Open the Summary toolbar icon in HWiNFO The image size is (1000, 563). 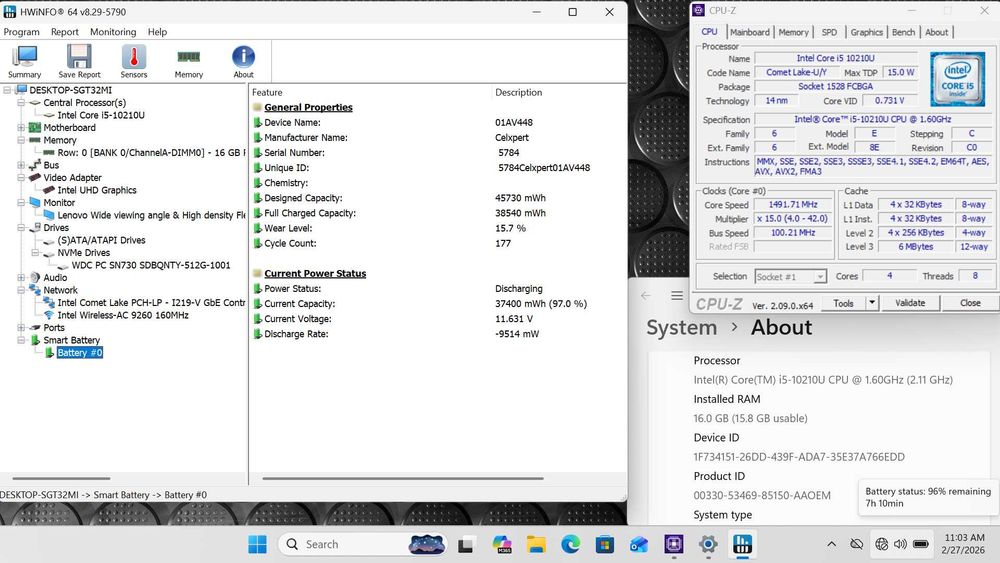(24, 62)
